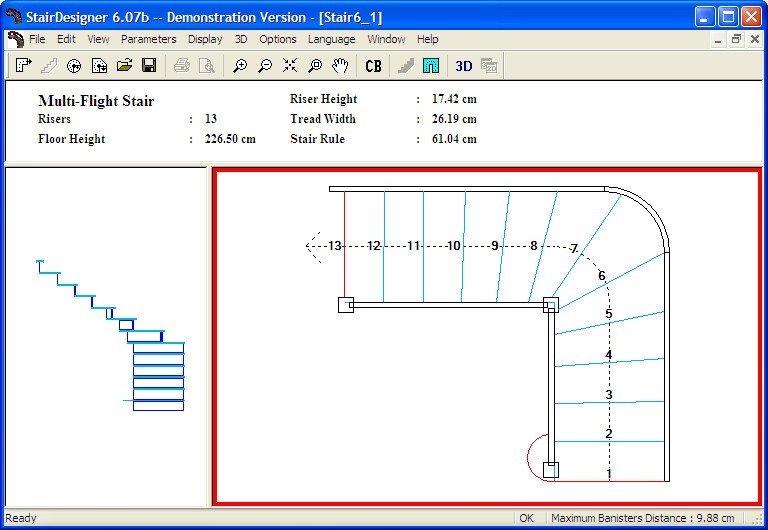Viewport: 768px width, 530px height.
Task: Click the CB toolbar button
Action: (373, 66)
